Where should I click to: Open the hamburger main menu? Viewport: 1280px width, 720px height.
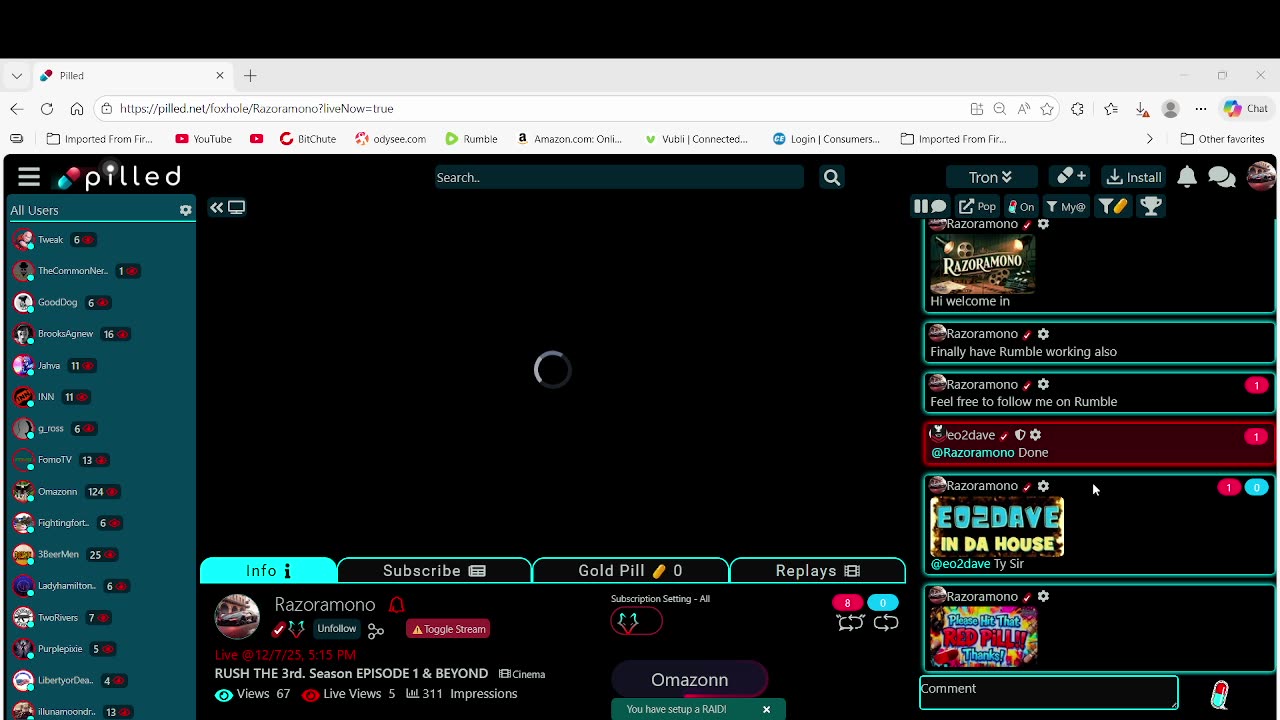[x=28, y=177]
